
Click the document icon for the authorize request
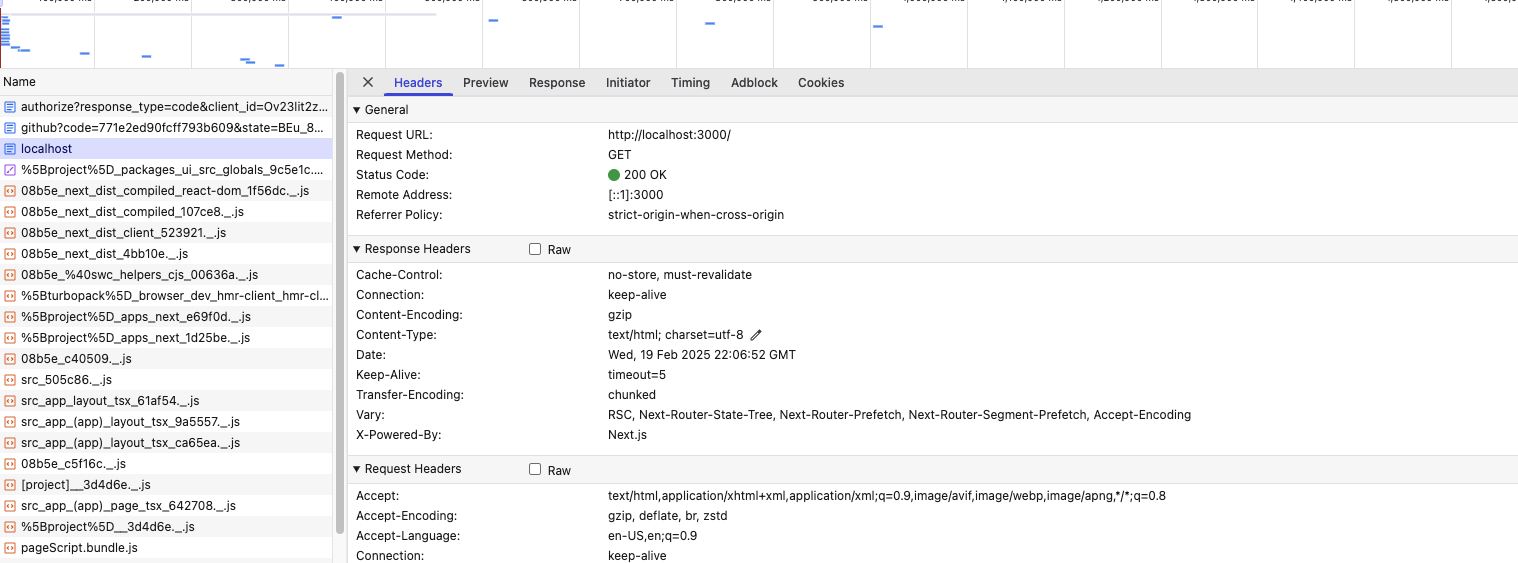[10, 107]
